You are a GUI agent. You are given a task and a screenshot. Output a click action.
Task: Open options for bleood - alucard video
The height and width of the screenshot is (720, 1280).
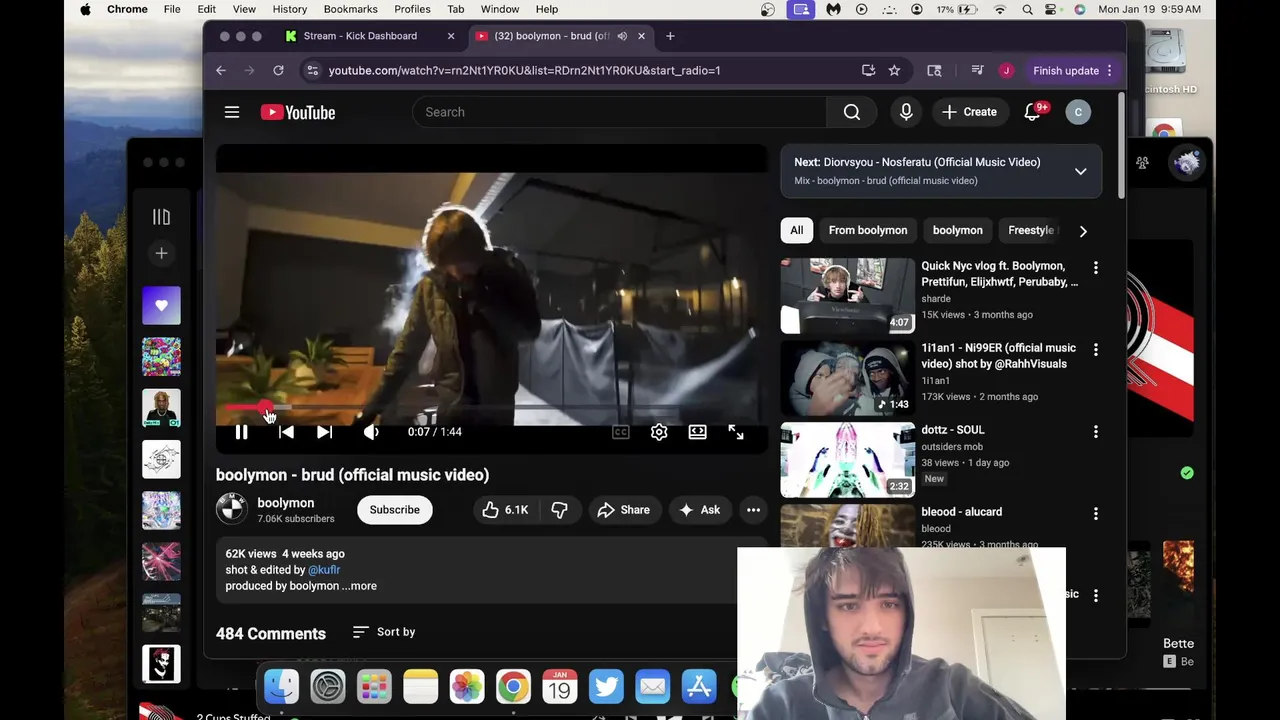1096,514
